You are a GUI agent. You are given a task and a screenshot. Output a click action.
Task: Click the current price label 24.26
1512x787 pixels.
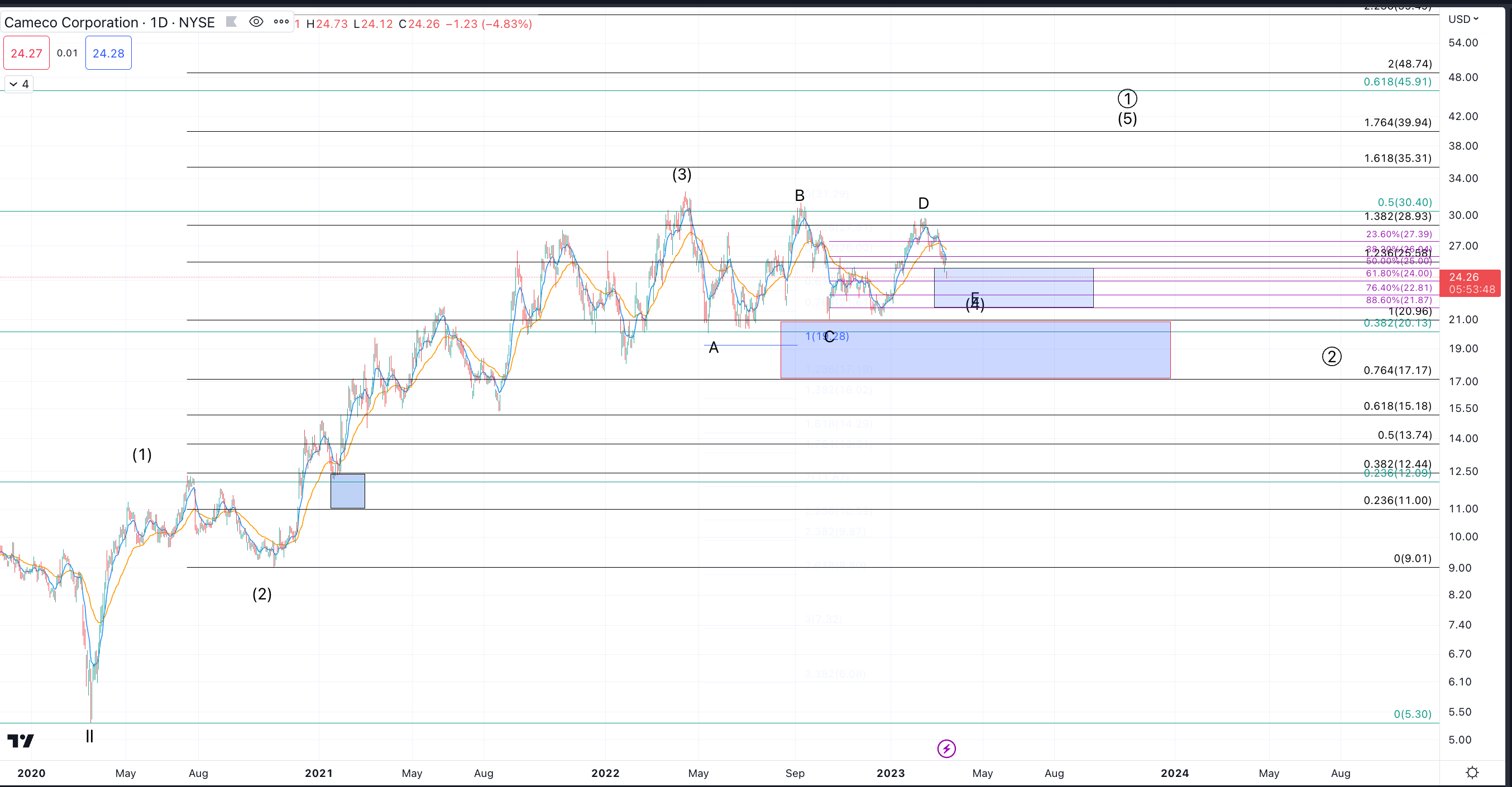pos(1471,283)
